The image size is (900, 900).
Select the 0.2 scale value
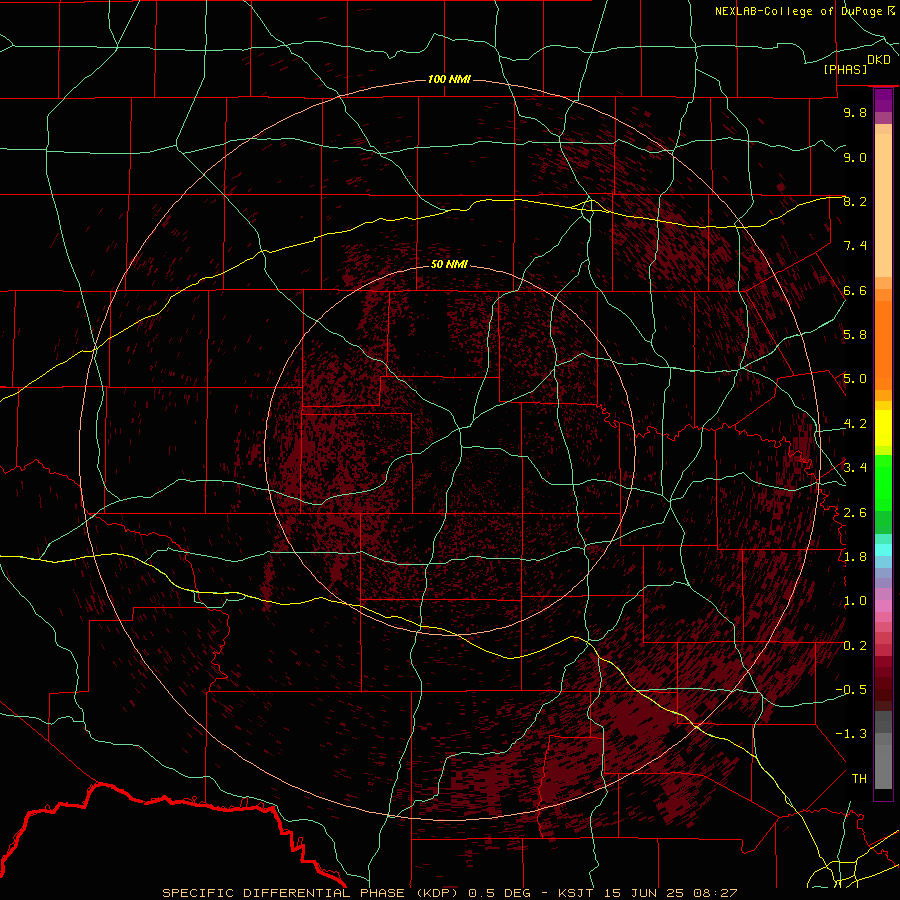(x=855, y=645)
